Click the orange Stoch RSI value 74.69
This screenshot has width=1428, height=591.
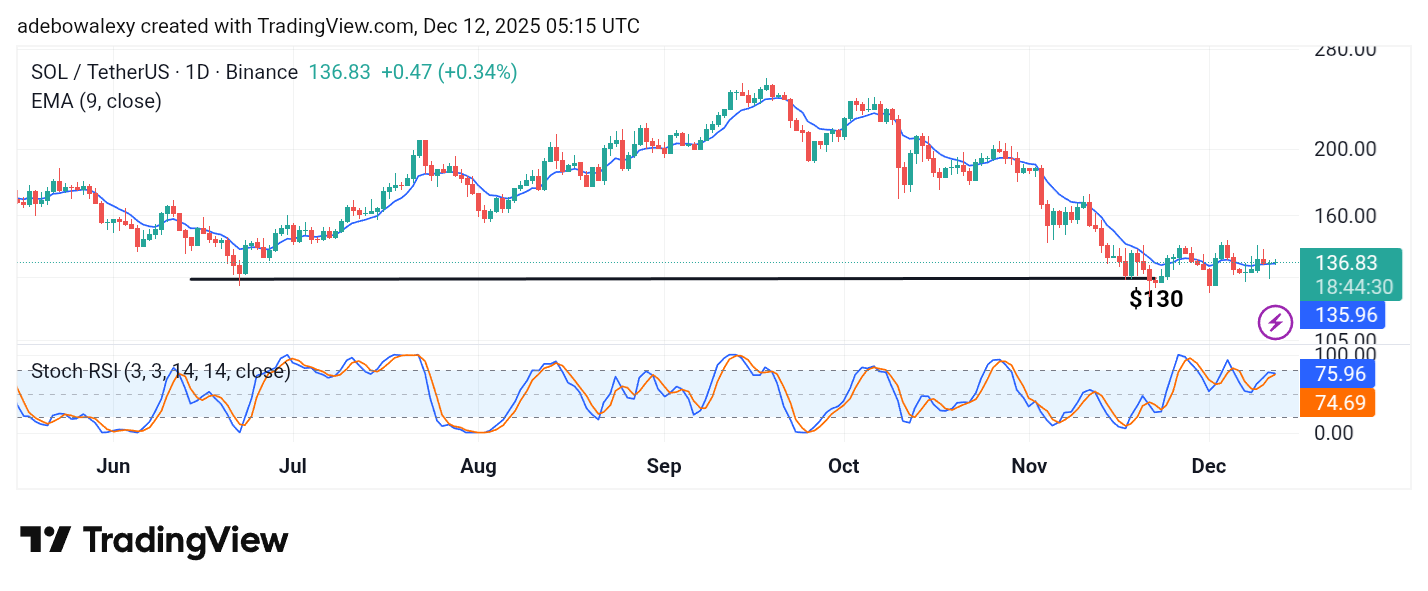[1338, 403]
